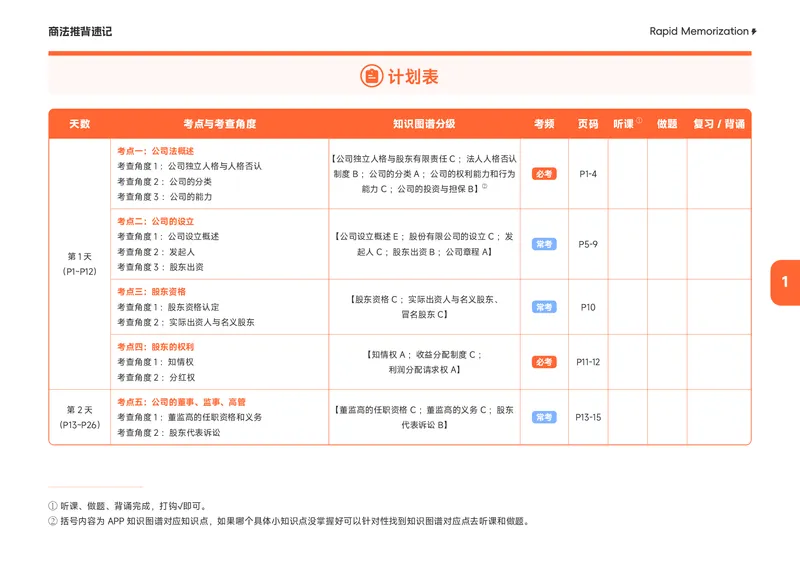Click line 考查角度2:发起人
The image size is (800, 566).
pyautogui.click(x=156, y=252)
